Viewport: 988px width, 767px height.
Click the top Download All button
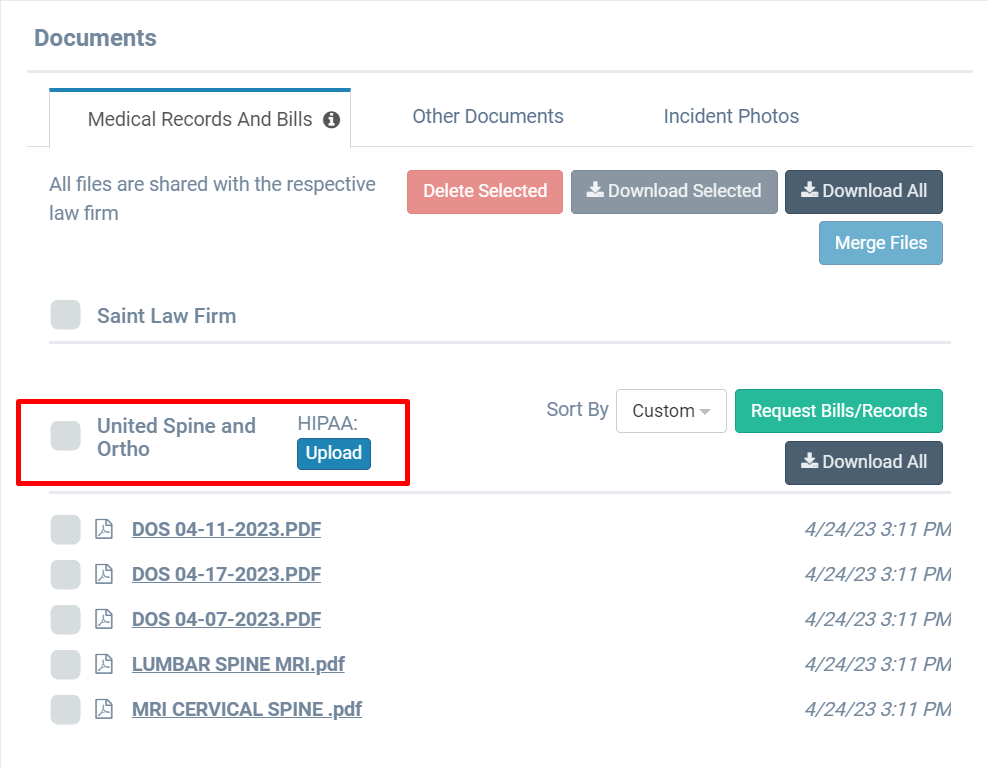[x=864, y=192]
